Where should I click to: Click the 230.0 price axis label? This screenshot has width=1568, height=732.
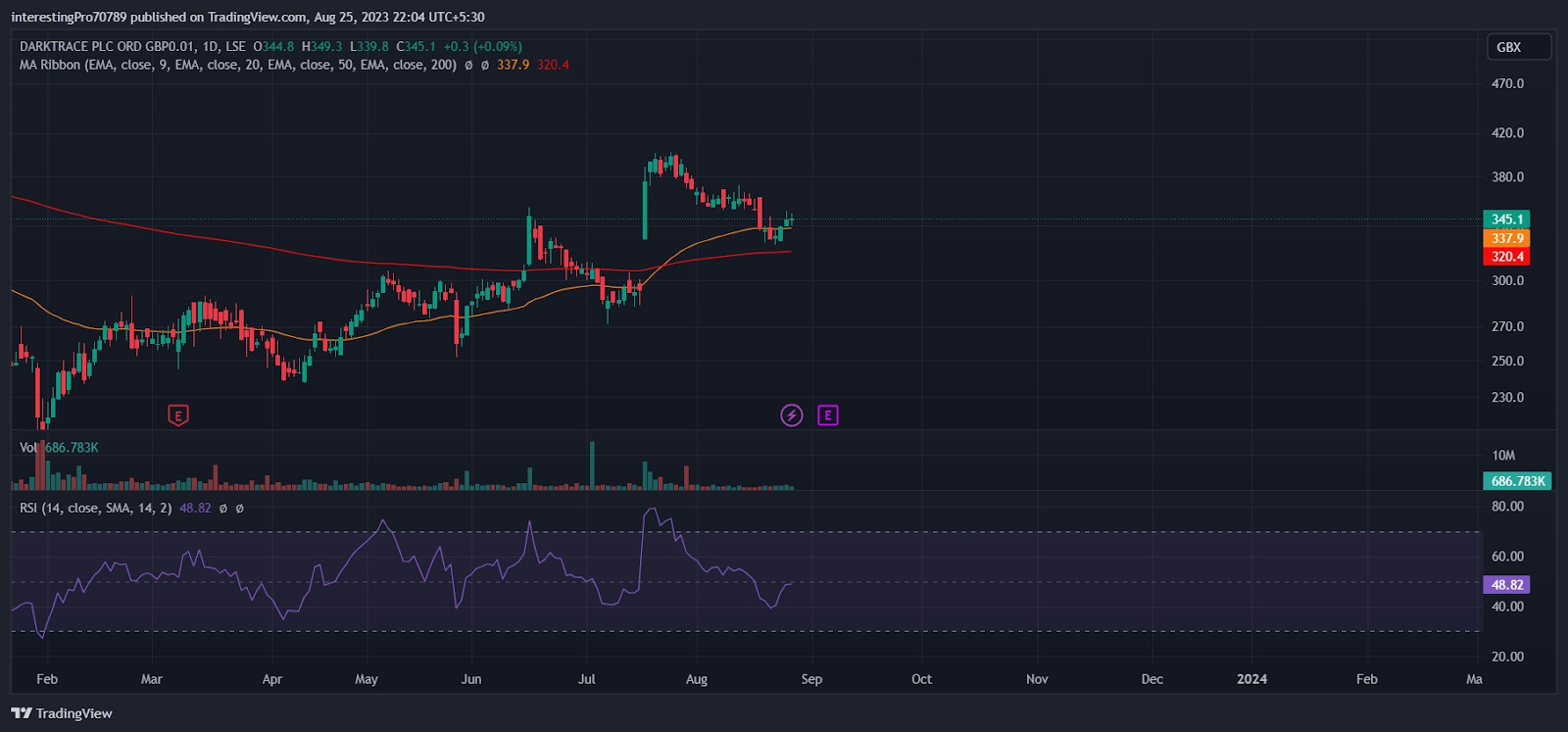pos(1507,397)
